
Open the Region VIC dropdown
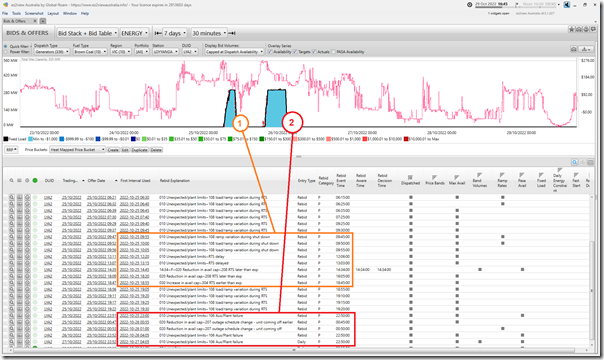point(121,52)
